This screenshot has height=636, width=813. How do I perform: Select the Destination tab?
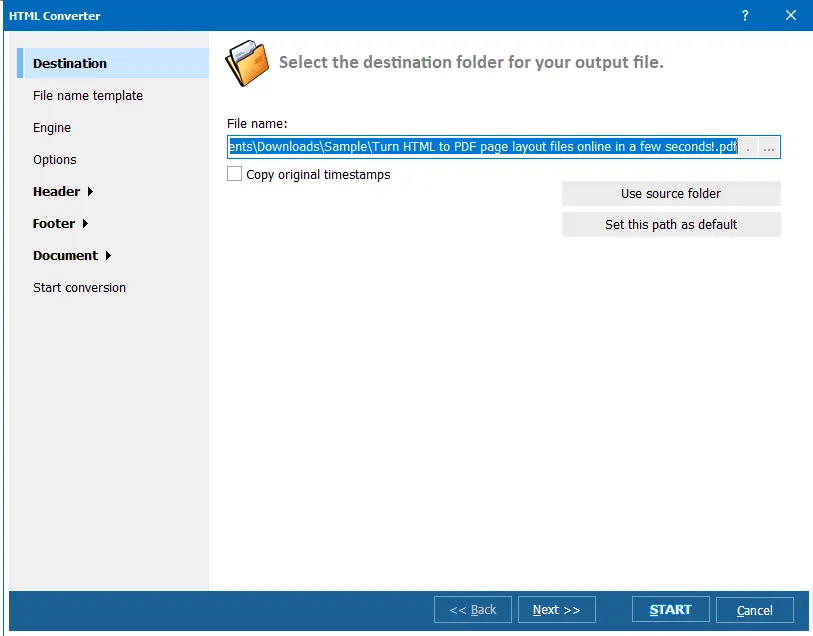[113, 63]
